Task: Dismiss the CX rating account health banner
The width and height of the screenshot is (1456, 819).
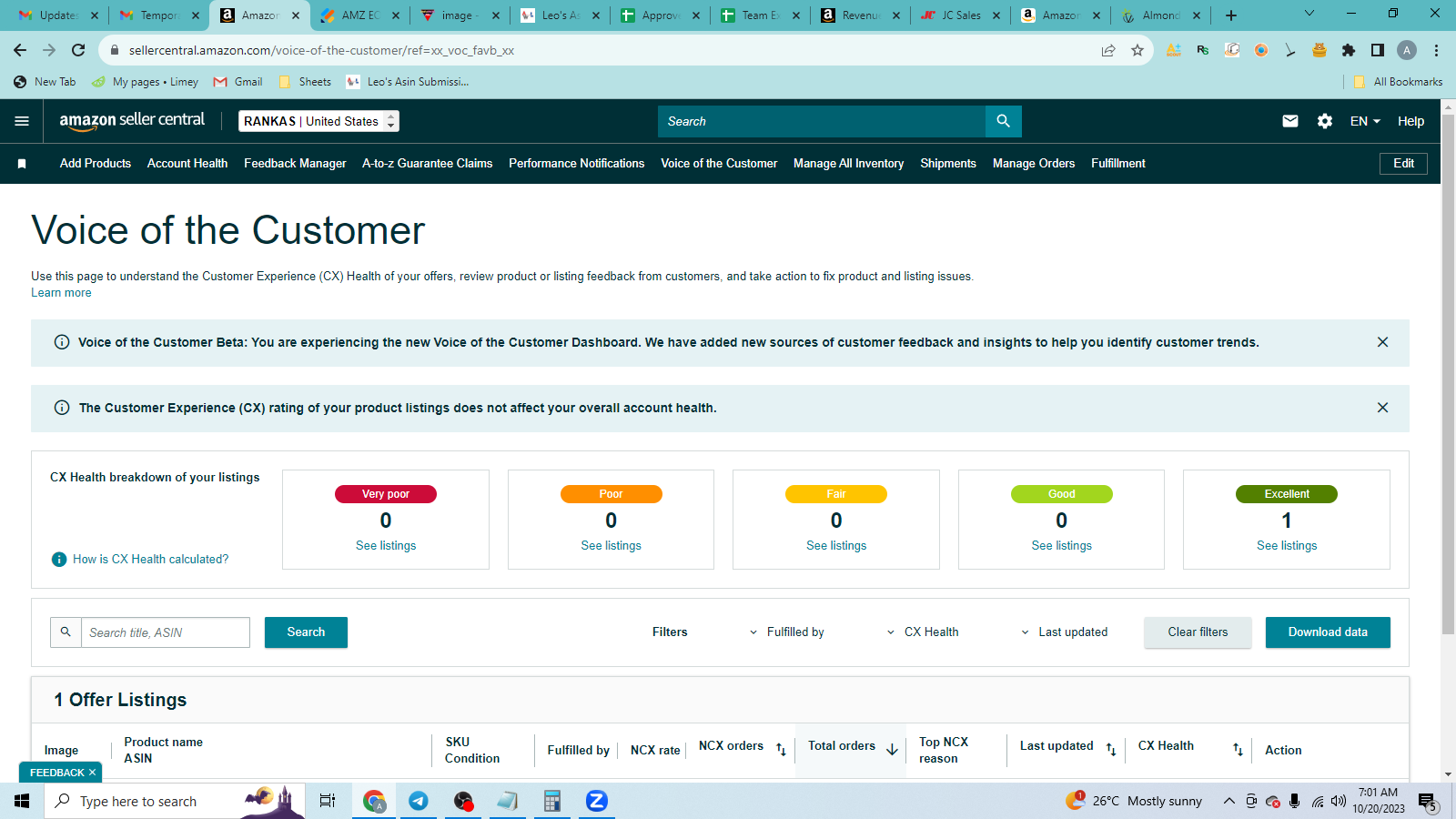Action: click(1382, 408)
